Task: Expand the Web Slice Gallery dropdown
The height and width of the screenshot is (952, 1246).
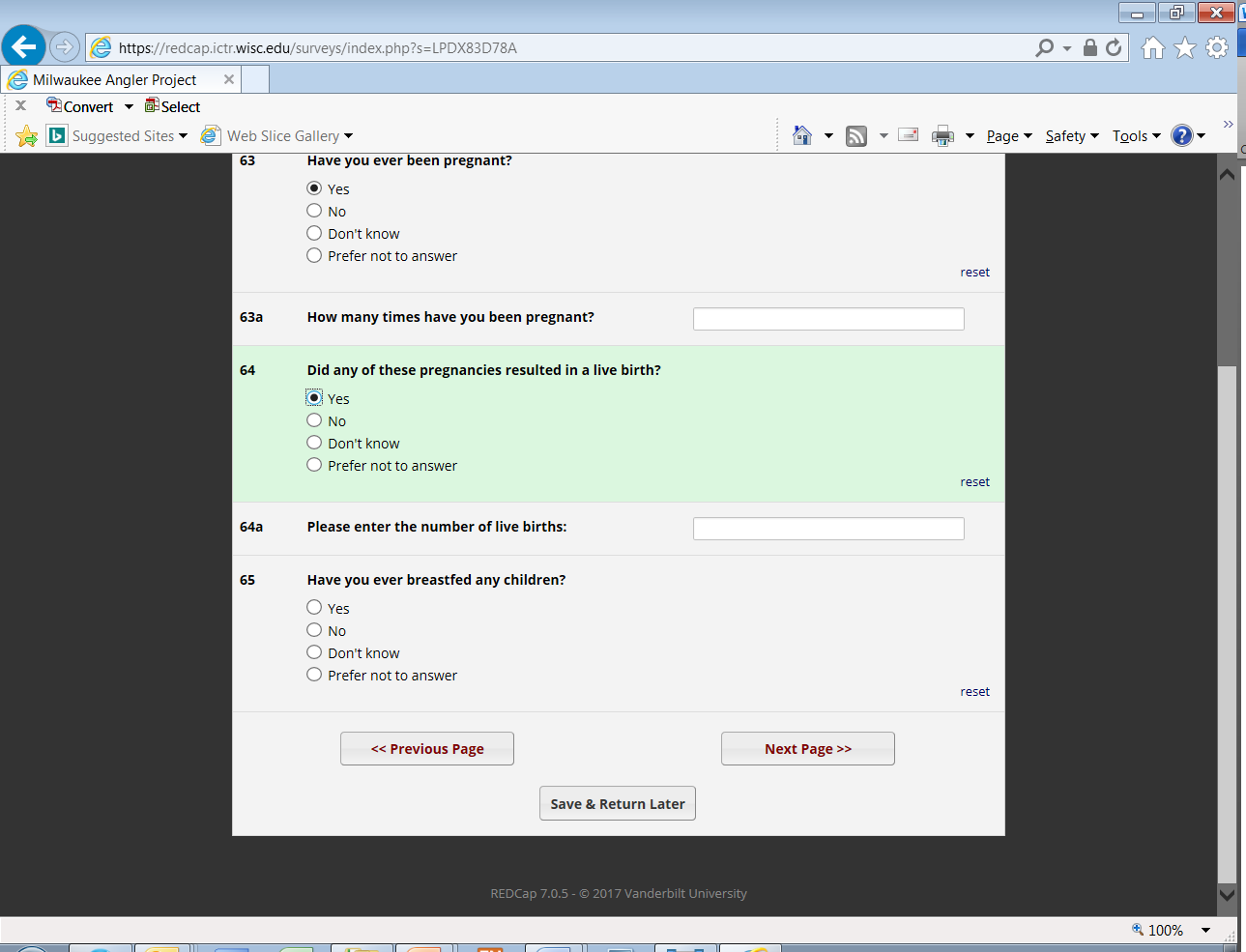Action: click(348, 136)
